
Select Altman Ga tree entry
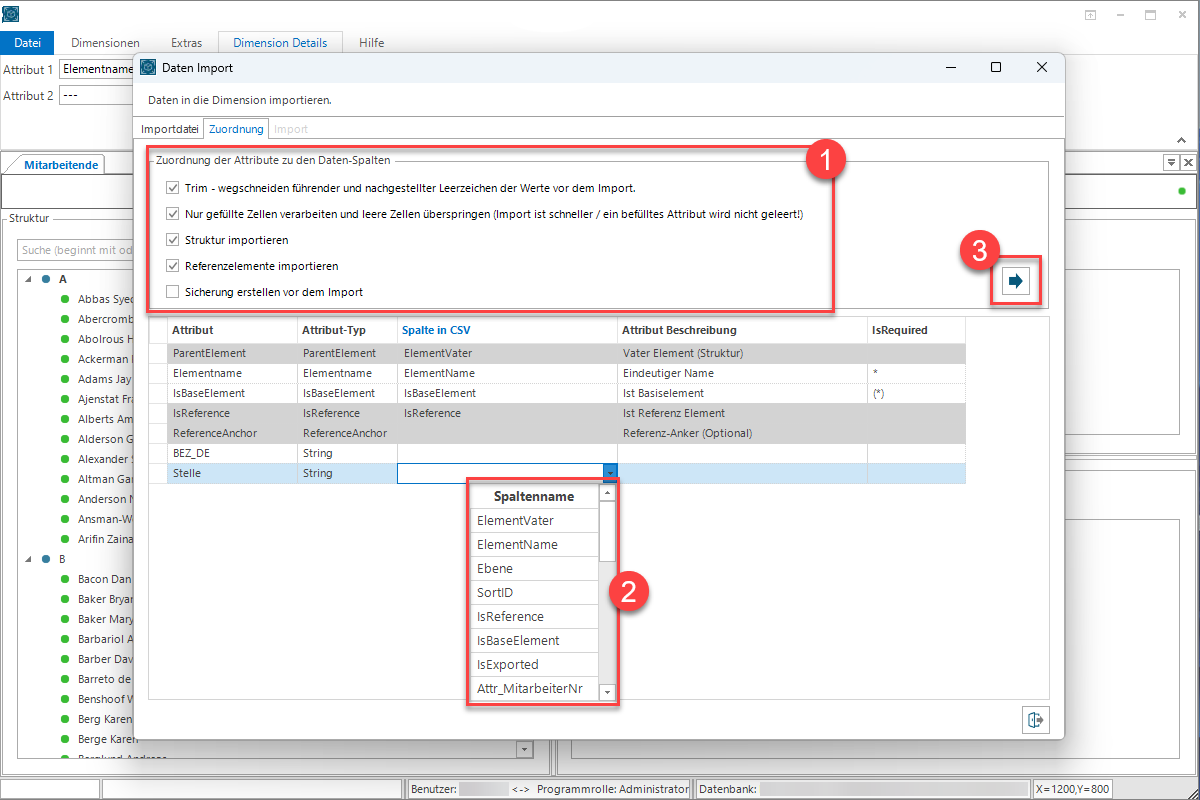[104, 479]
